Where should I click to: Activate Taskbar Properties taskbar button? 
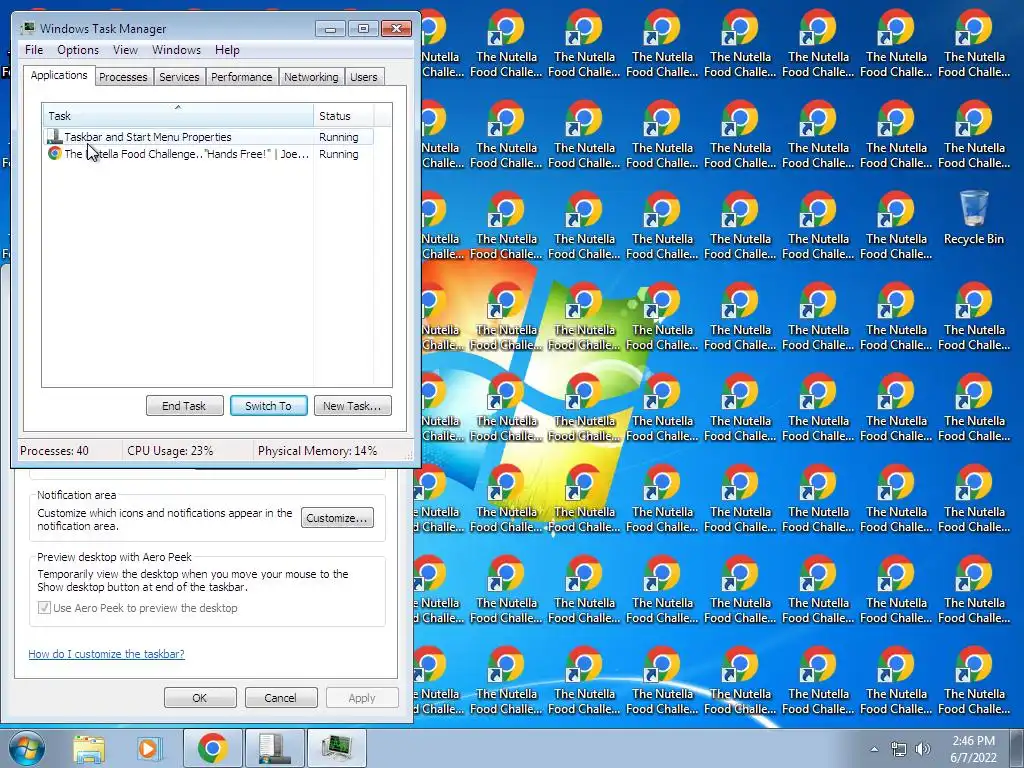click(274, 748)
